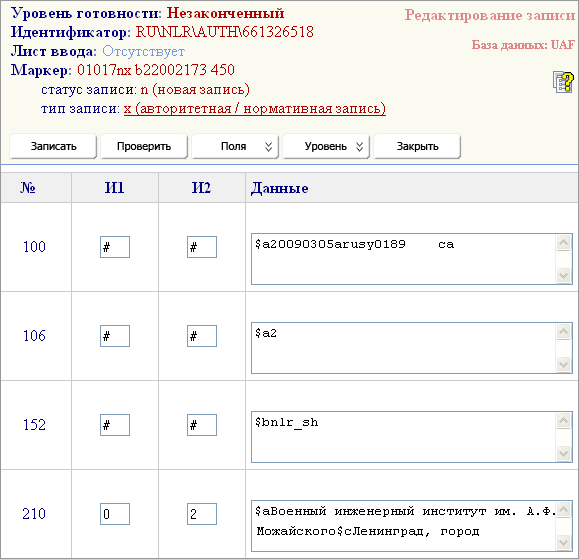This screenshot has height=559, width=579.
Task: Close the editor with Закрыть button
Action: click(x=417, y=147)
